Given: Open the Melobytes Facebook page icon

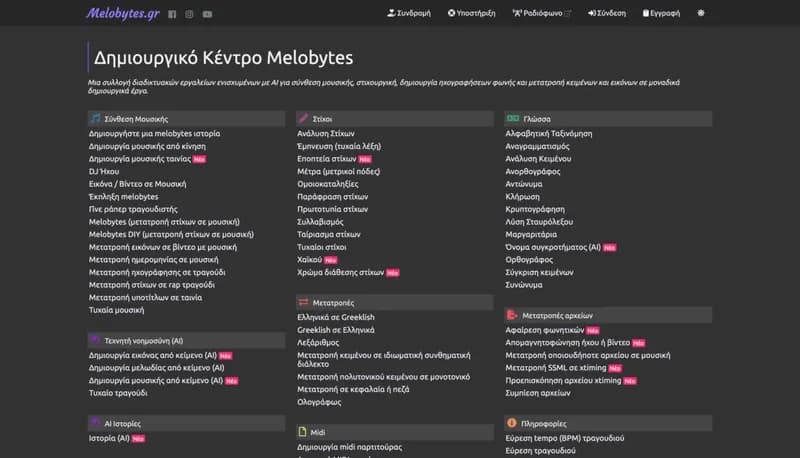Looking at the screenshot, I should 172,14.
